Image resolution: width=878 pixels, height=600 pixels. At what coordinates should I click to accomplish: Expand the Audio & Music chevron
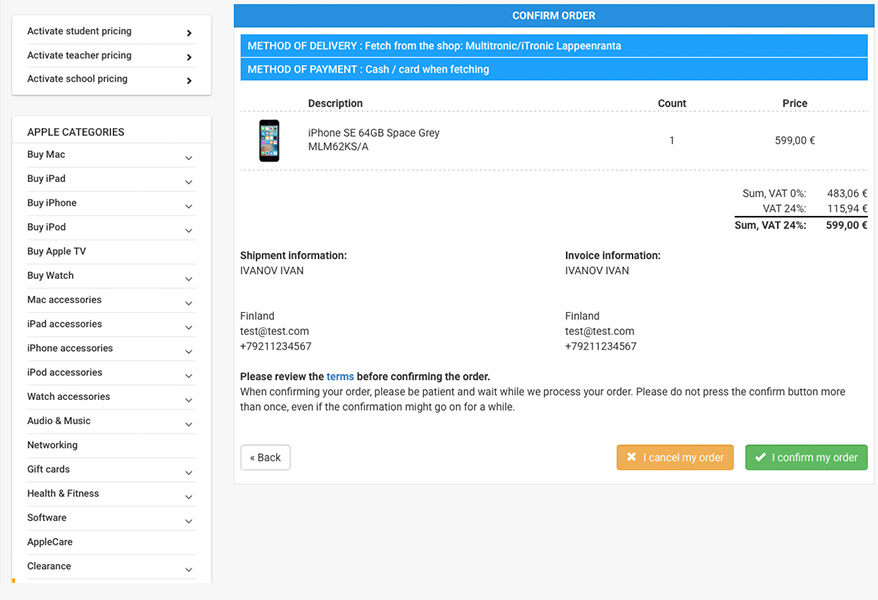click(x=189, y=424)
